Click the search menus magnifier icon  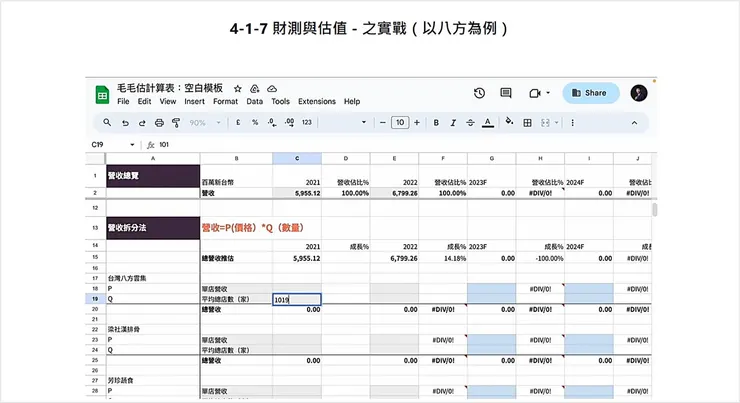107,123
